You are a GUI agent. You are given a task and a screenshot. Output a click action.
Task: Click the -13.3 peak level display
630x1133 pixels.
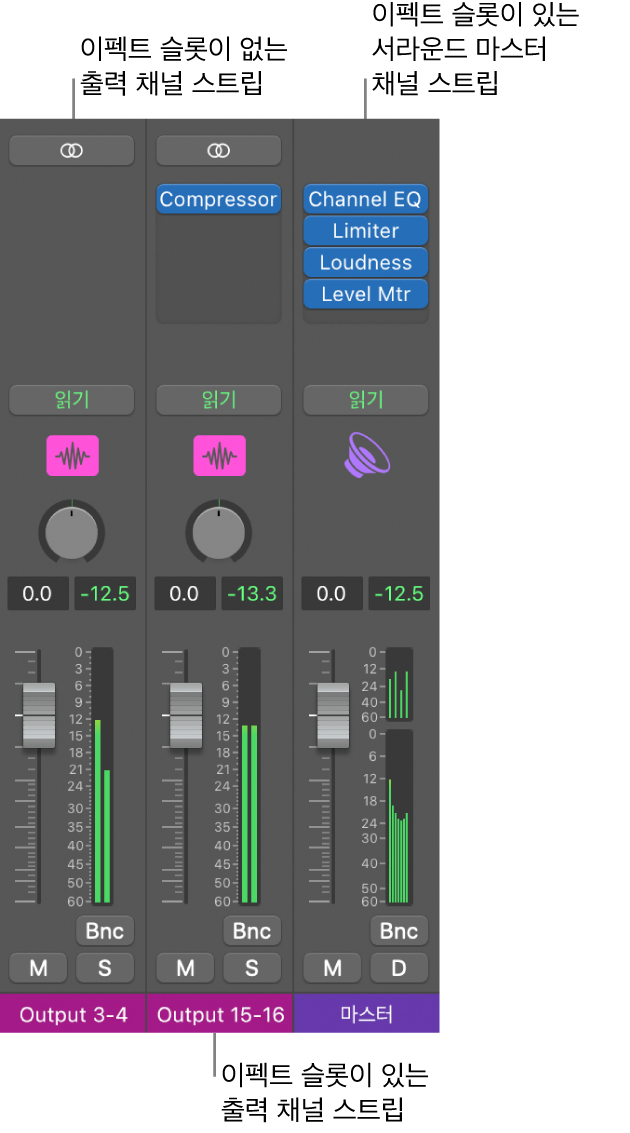point(252,594)
